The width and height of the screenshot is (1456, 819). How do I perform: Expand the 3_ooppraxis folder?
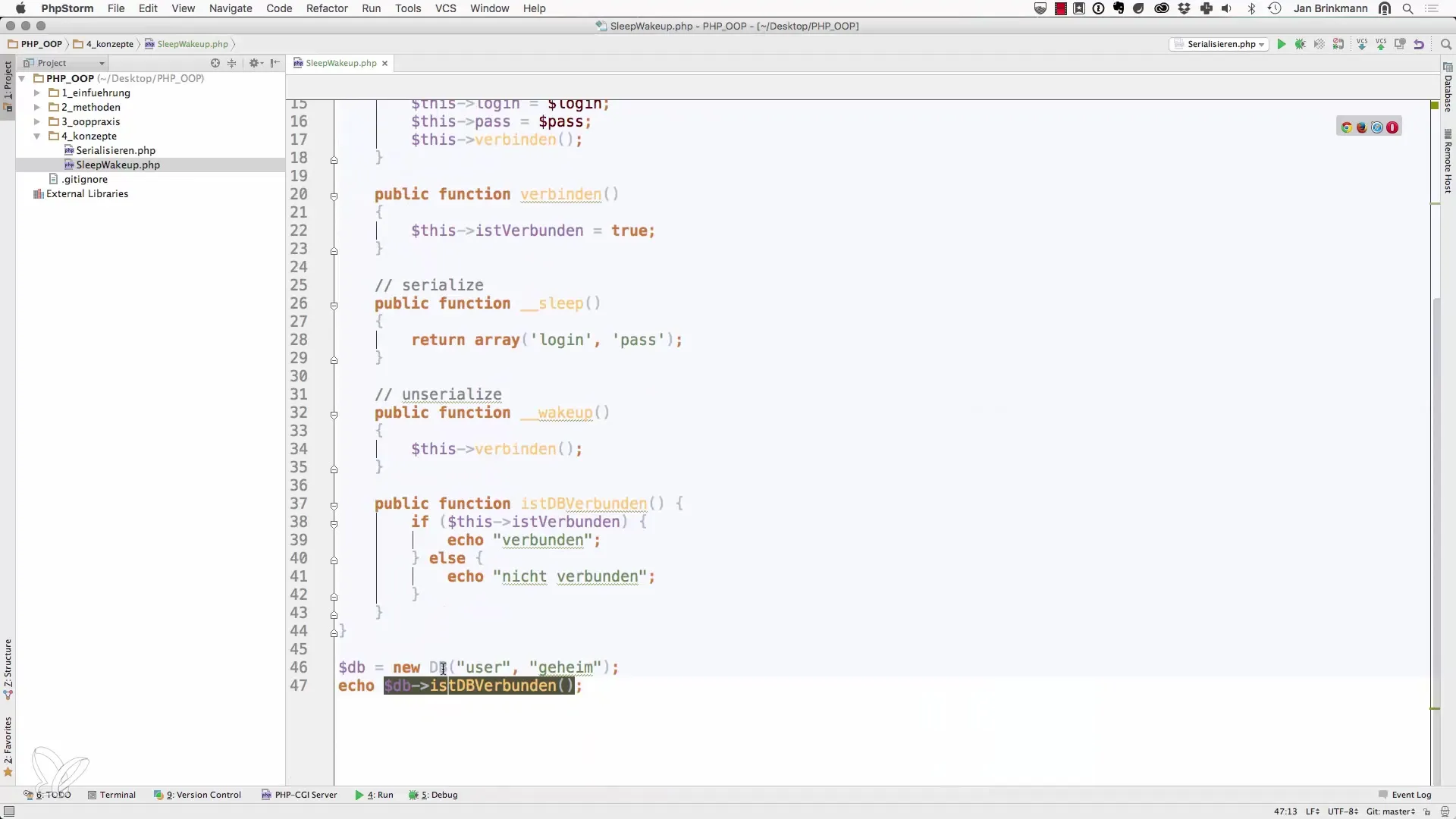click(36, 121)
